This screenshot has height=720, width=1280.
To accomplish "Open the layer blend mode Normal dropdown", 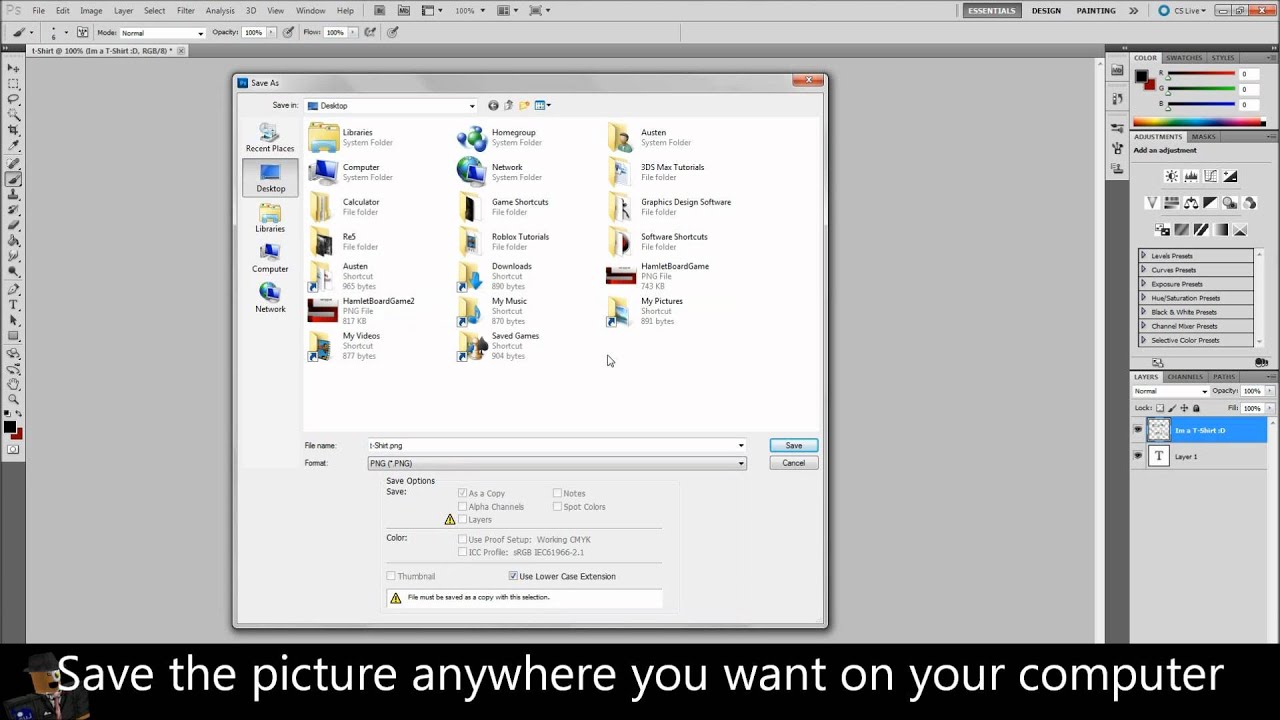I will click(1171, 391).
